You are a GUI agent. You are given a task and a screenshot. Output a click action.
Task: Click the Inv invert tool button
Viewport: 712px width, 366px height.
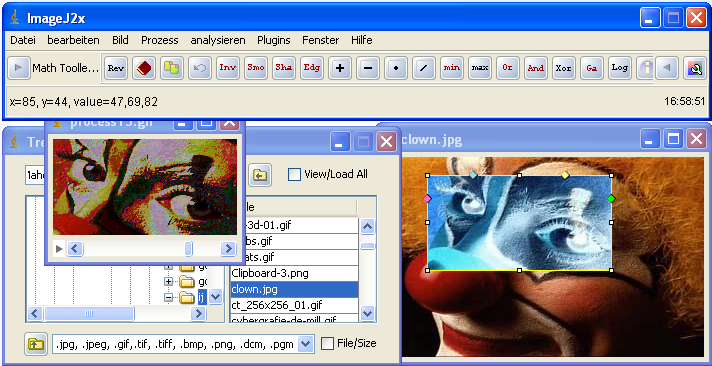point(227,68)
